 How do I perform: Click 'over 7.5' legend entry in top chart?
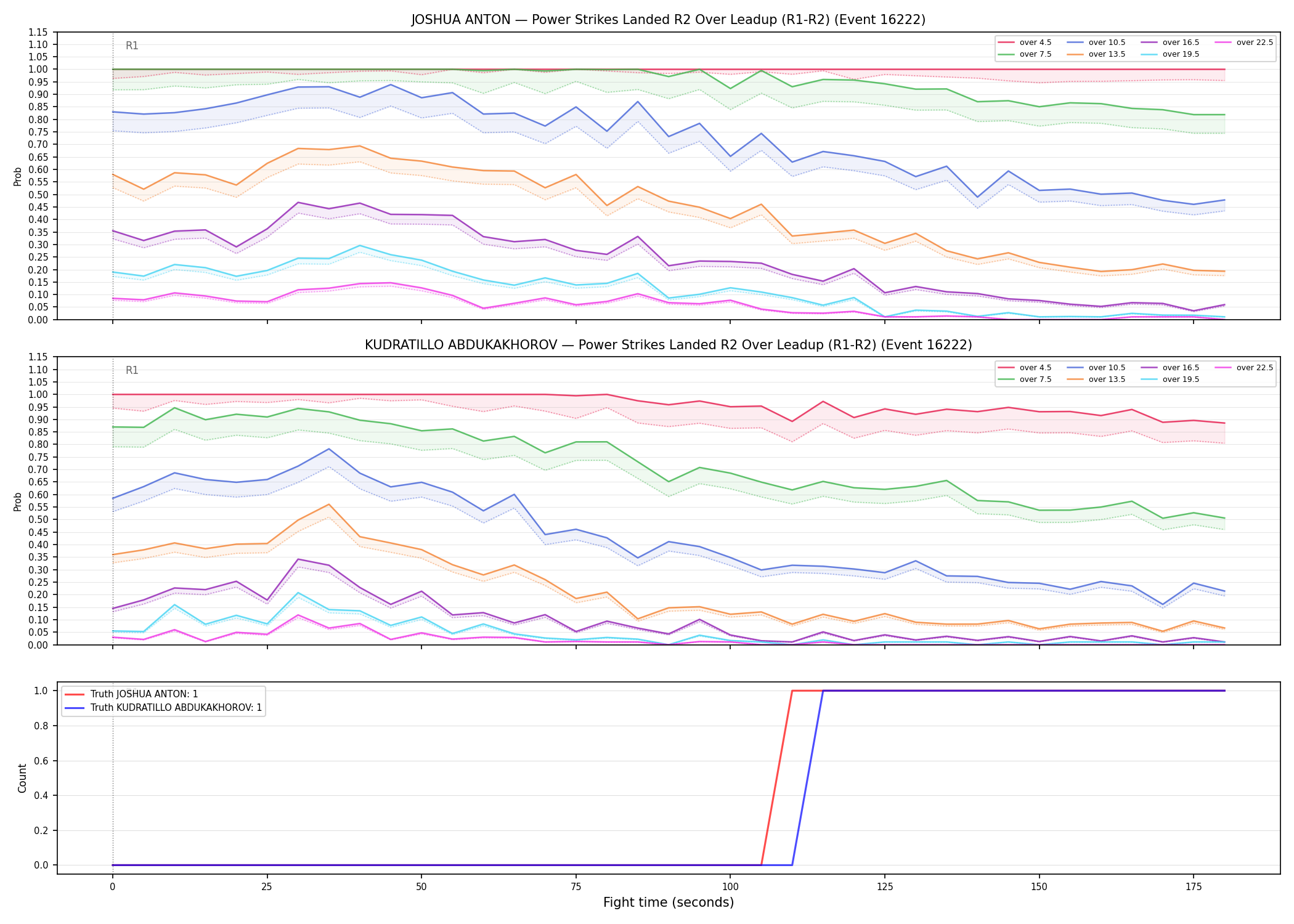tap(1025, 54)
